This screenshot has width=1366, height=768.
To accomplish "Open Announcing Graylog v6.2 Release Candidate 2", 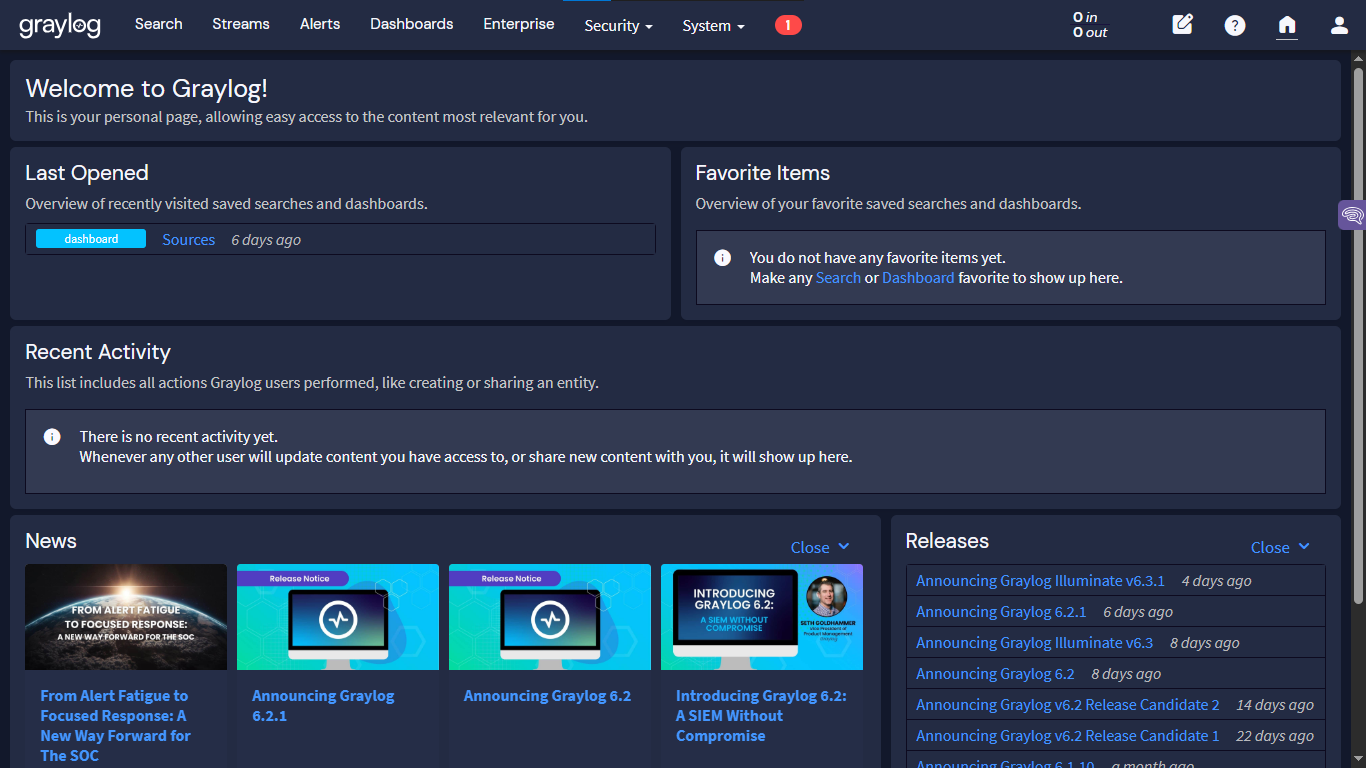I will tap(1068, 705).
